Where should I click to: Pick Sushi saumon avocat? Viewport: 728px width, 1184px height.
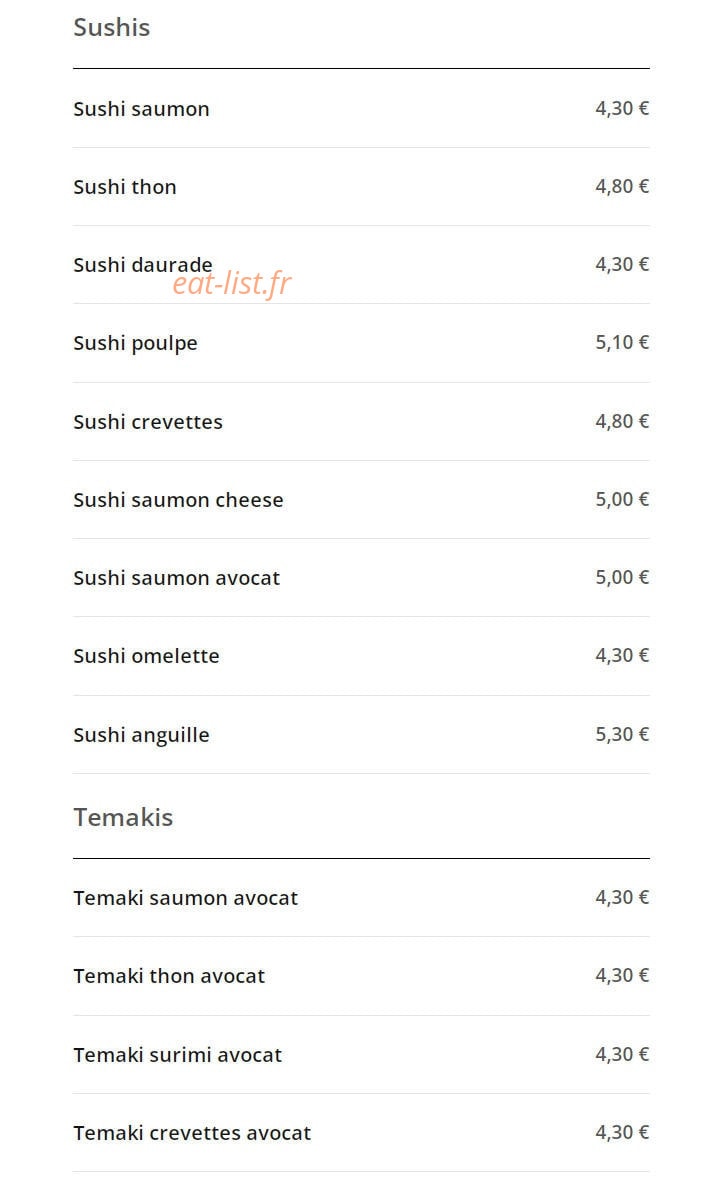click(x=361, y=578)
